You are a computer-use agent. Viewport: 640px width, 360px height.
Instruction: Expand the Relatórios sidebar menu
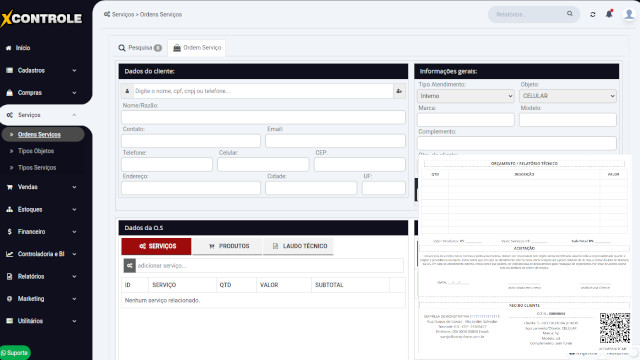point(41,276)
